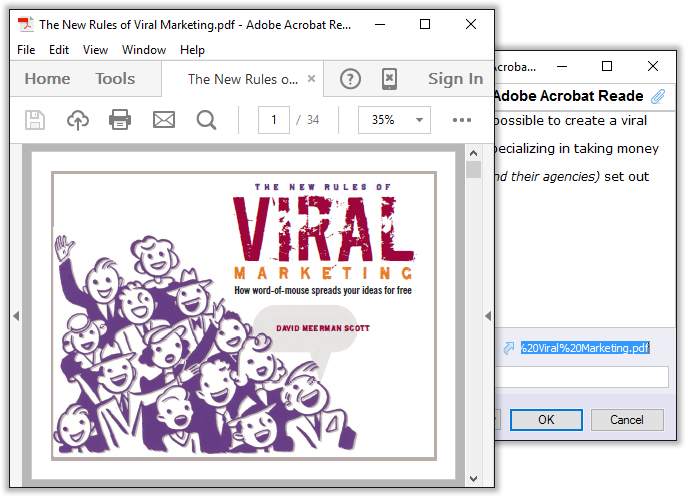Open the File menu
The height and width of the screenshot is (497, 686).
(26, 50)
